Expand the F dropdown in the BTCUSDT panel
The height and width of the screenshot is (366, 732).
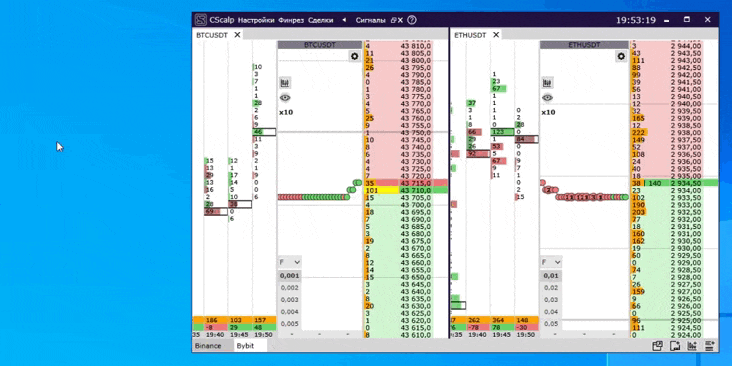pos(290,262)
